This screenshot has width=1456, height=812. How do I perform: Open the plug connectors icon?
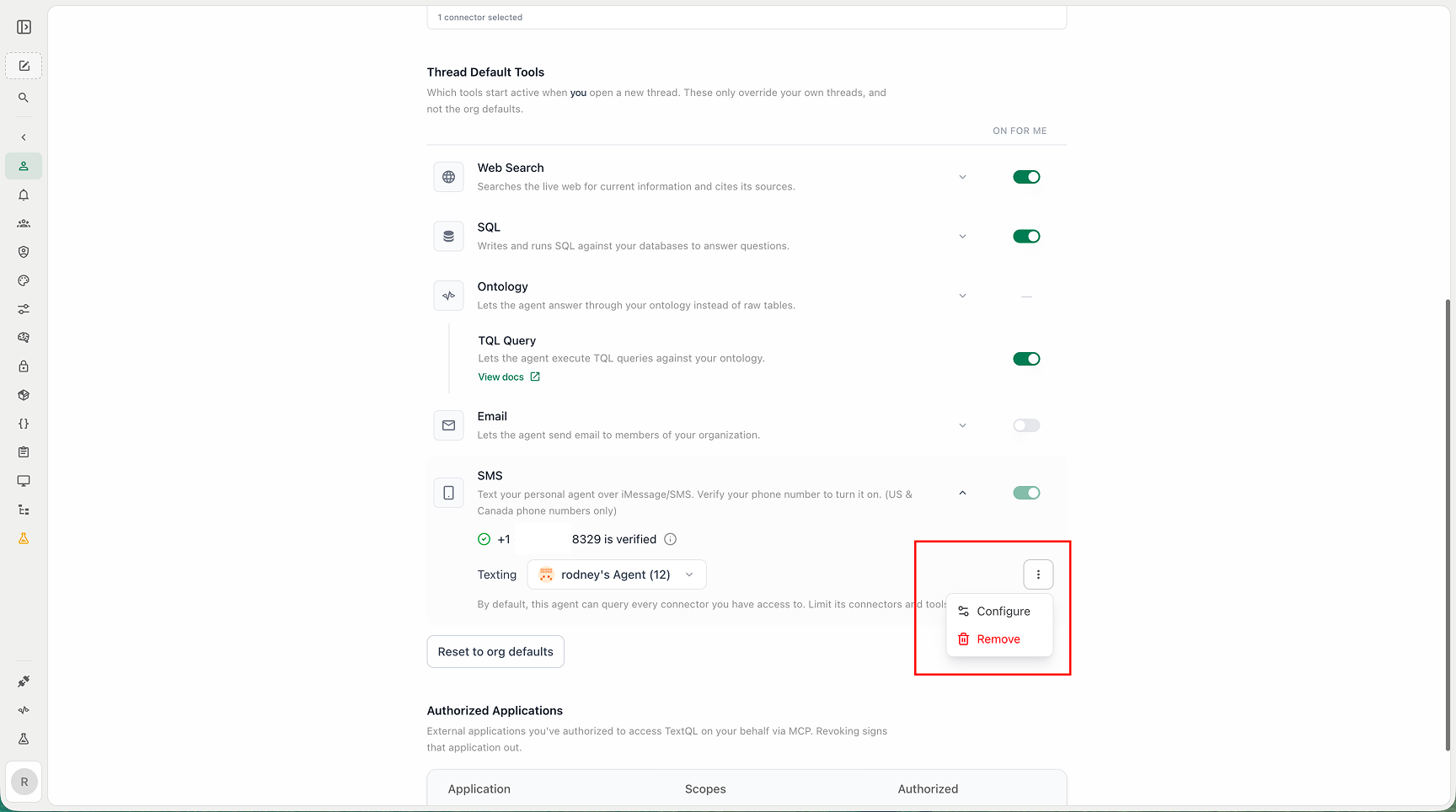pyautogui.click(x=24, y=681)
